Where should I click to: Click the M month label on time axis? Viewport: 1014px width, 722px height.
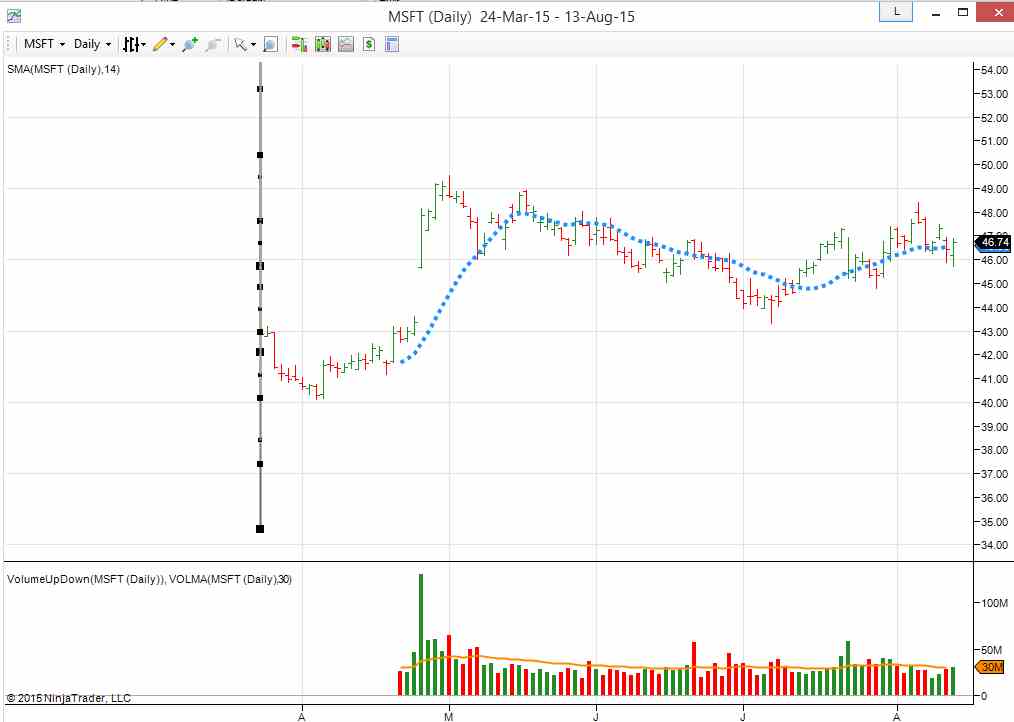(449, 717)
